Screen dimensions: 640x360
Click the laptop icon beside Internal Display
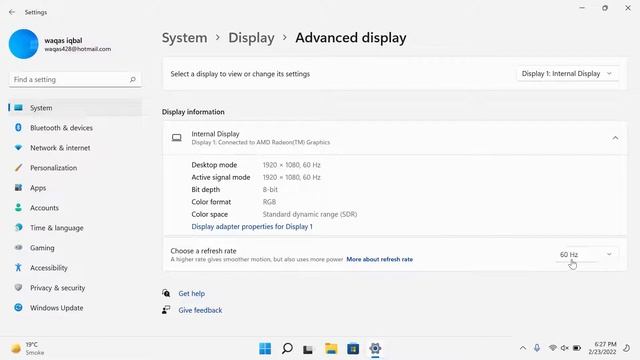177,138
